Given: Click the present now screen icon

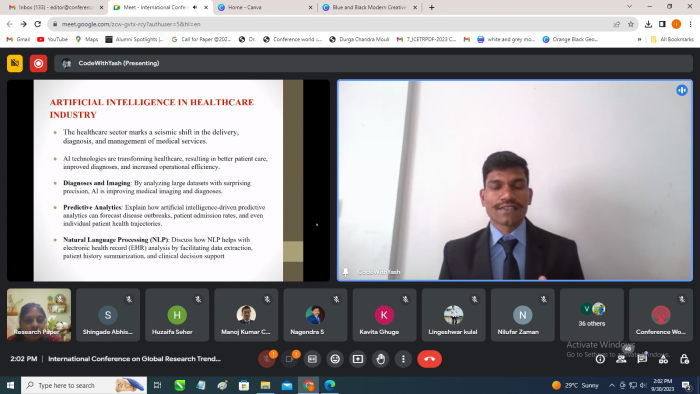Looking at the screenshot, I should [x=358, y=359].
